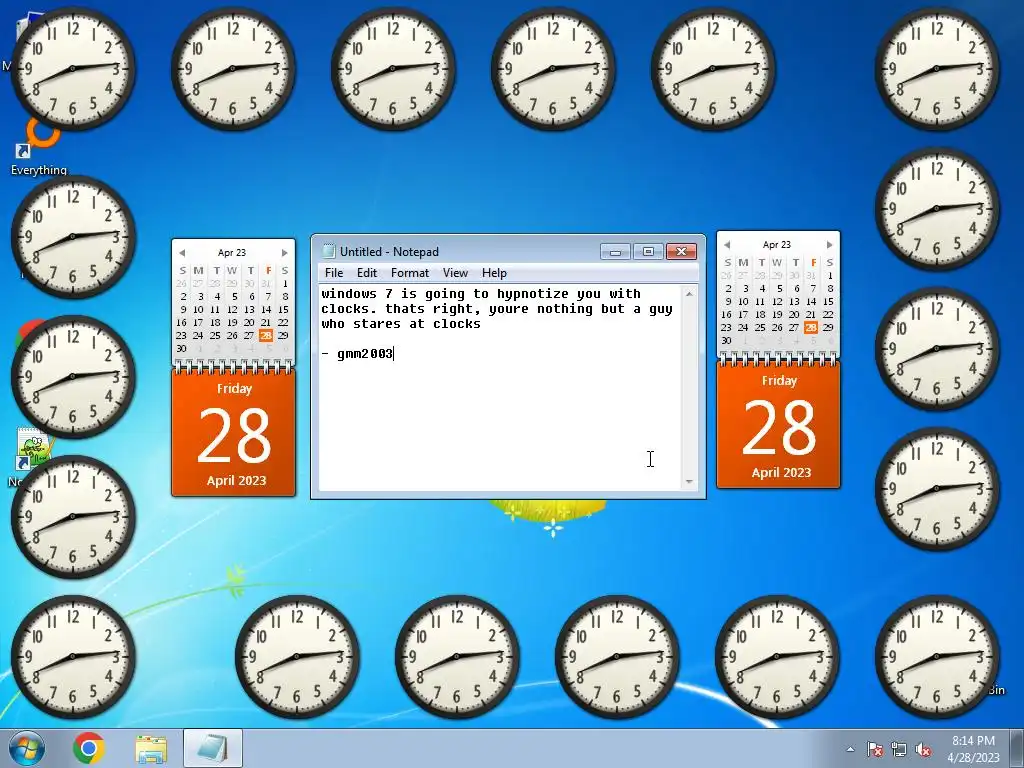Click the large Friday 28 panel, left calendar
Screen dimensions: 1024x768
(x=233, y=434)
